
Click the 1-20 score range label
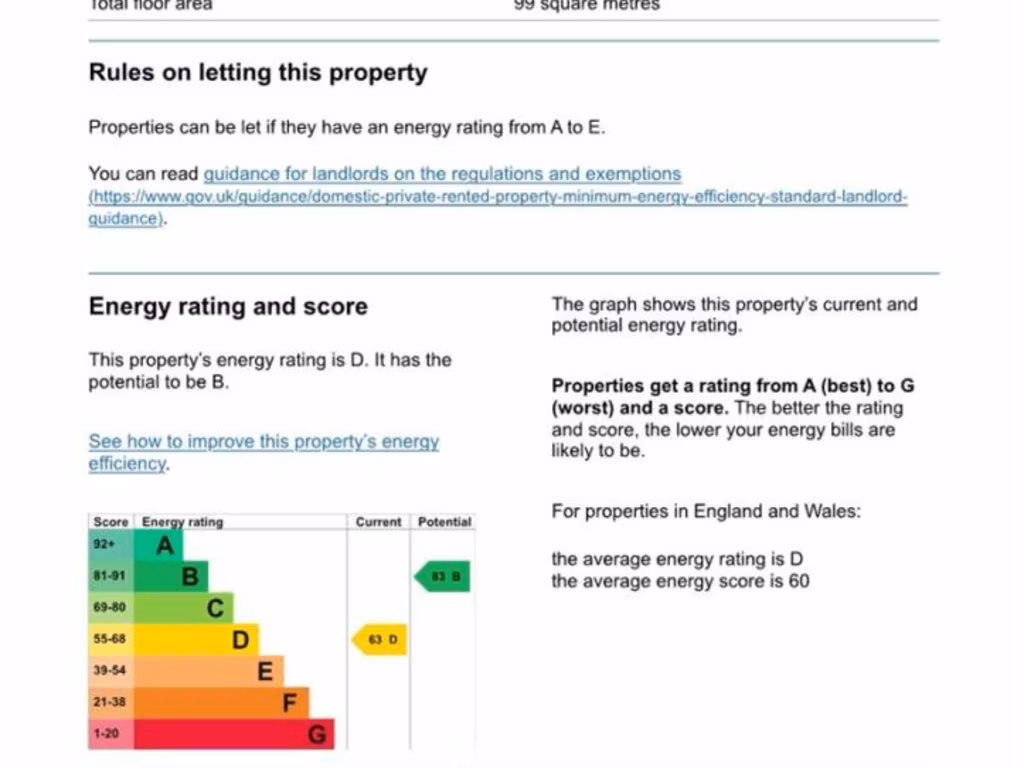106,734
